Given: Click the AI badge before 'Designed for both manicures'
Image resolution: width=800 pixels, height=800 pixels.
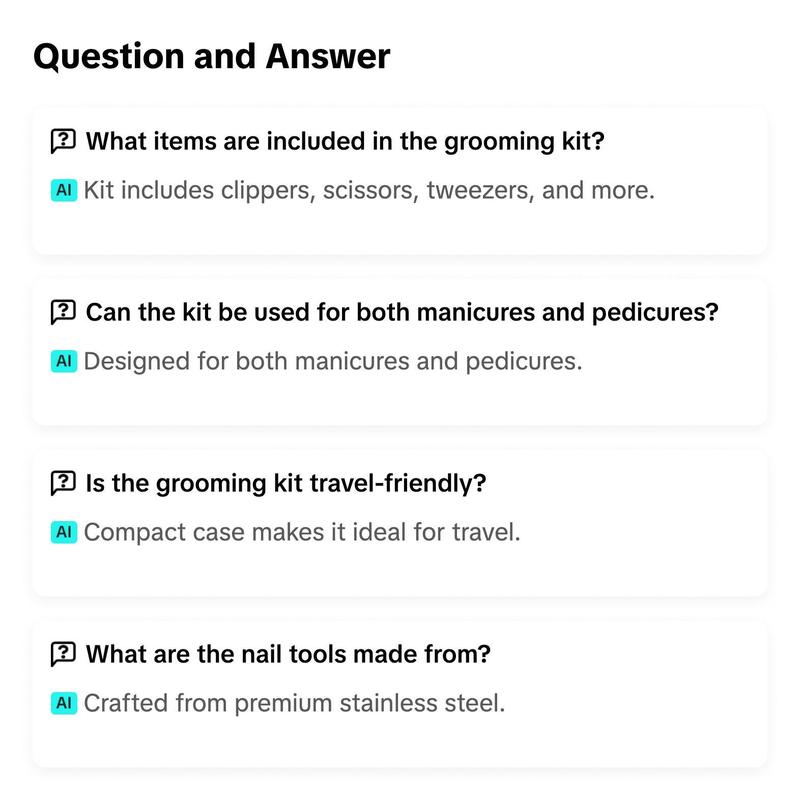Looking at the screenshot, I should tap(64, 361).
